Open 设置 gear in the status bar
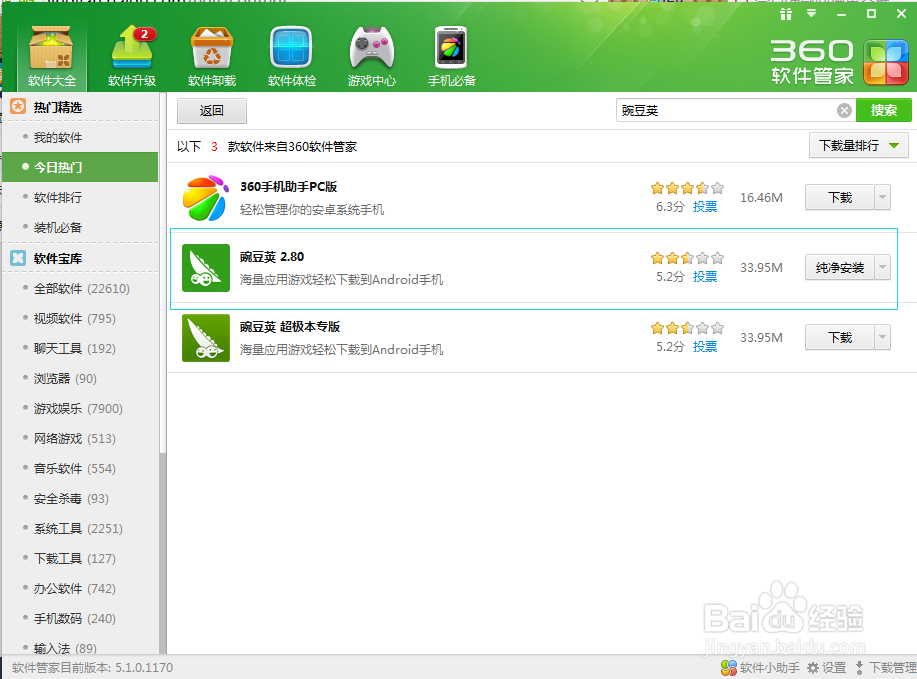 827,667
